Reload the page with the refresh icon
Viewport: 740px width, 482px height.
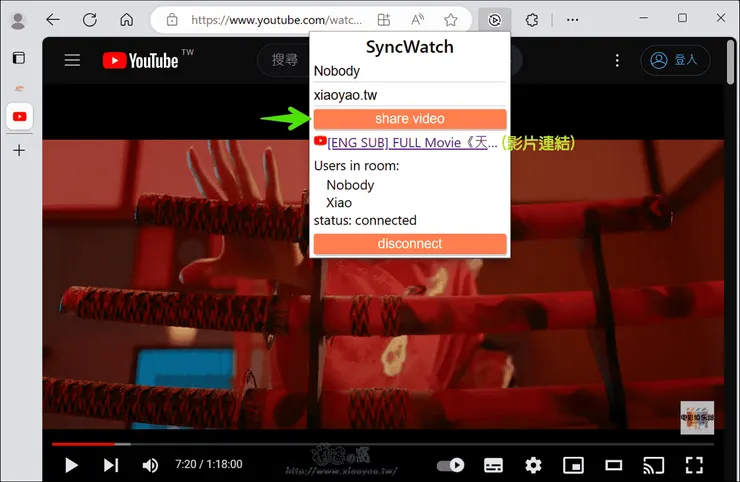pos(90,20)
